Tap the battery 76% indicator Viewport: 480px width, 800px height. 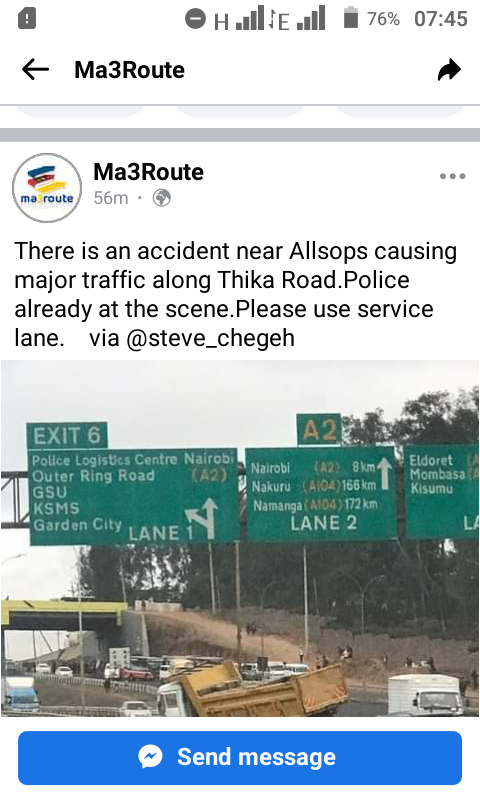click(x=371, y=19)
